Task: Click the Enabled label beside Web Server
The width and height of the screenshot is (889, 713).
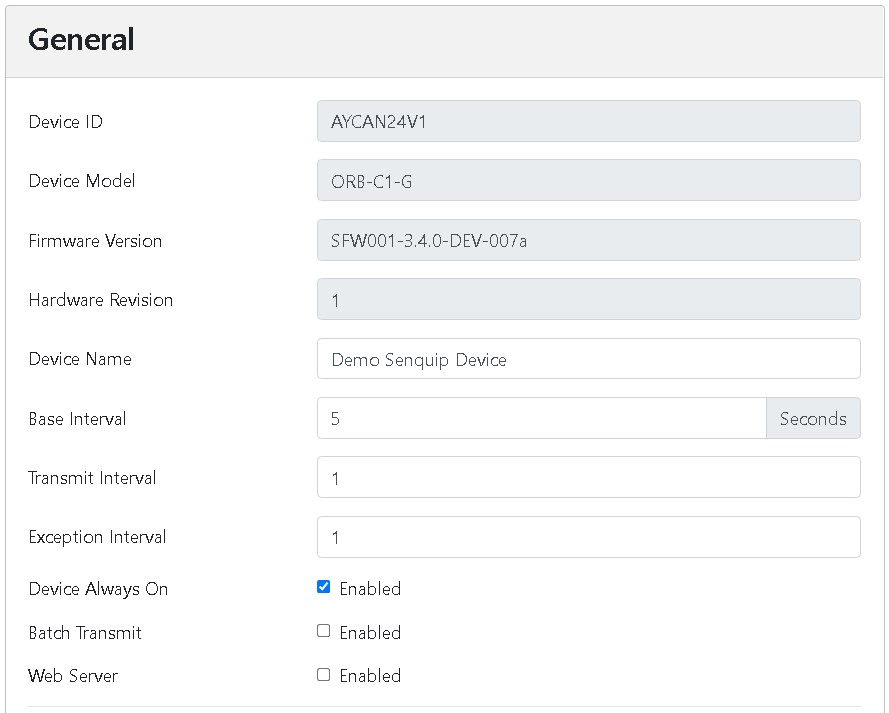Action: click(370, 676)
